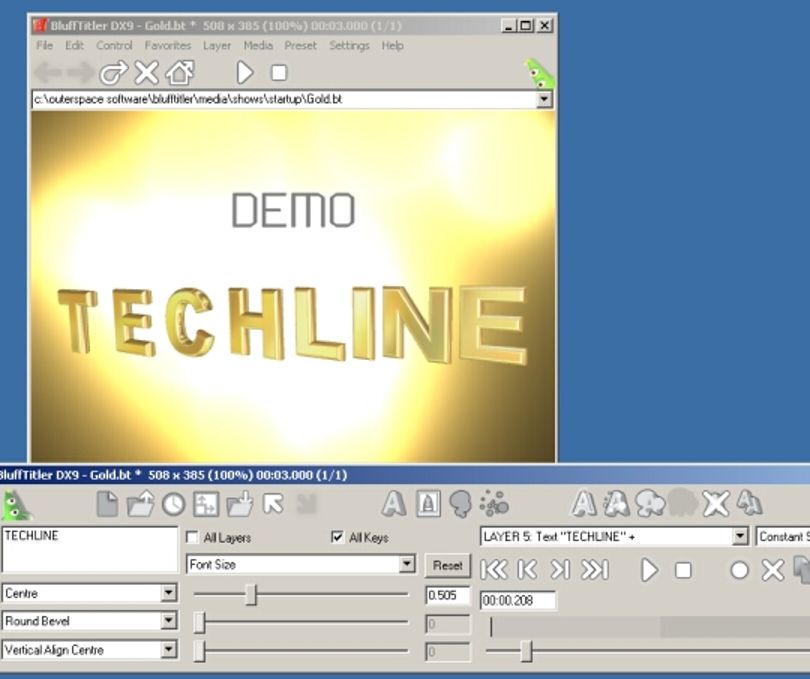Jump to the first key with the rewind button
This screenshot has width=810, height=679.
pyautogui.click(x=494, y=570)
